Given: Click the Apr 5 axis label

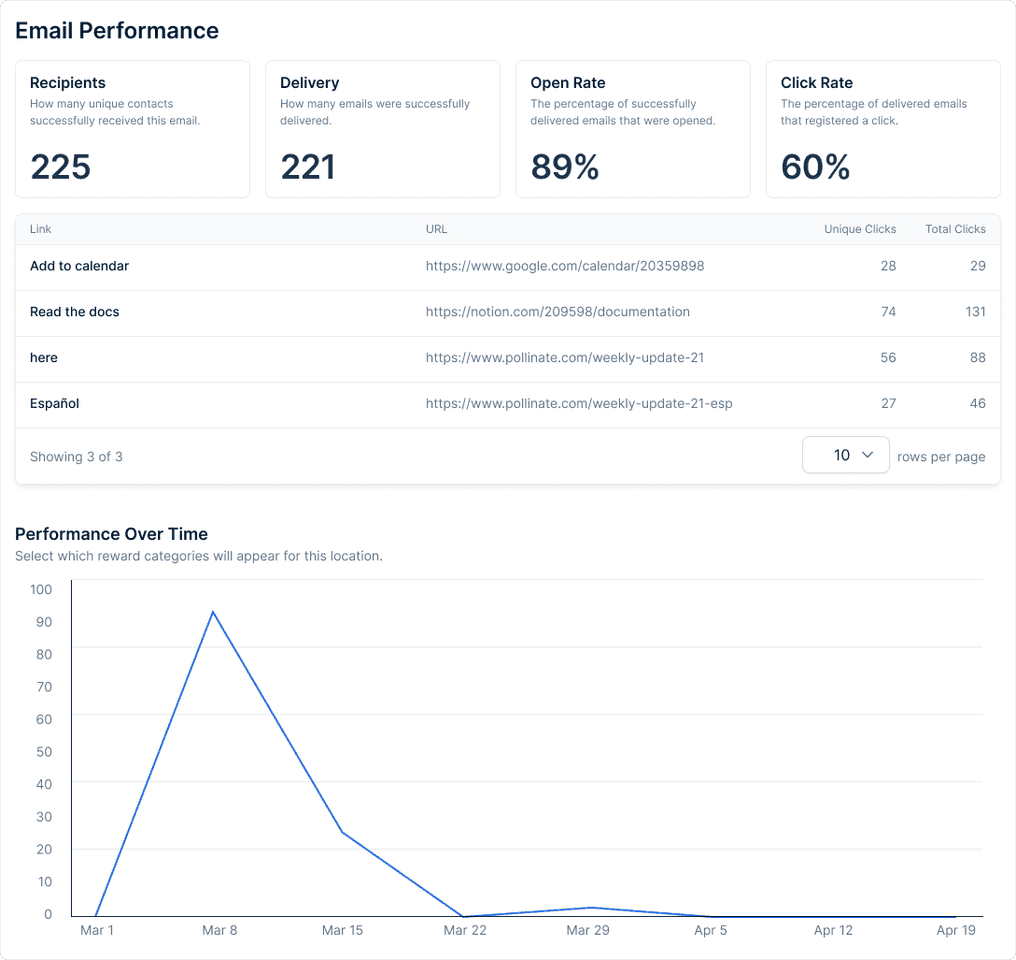Looking at the screenshot, I should click(x=710, y=930).
